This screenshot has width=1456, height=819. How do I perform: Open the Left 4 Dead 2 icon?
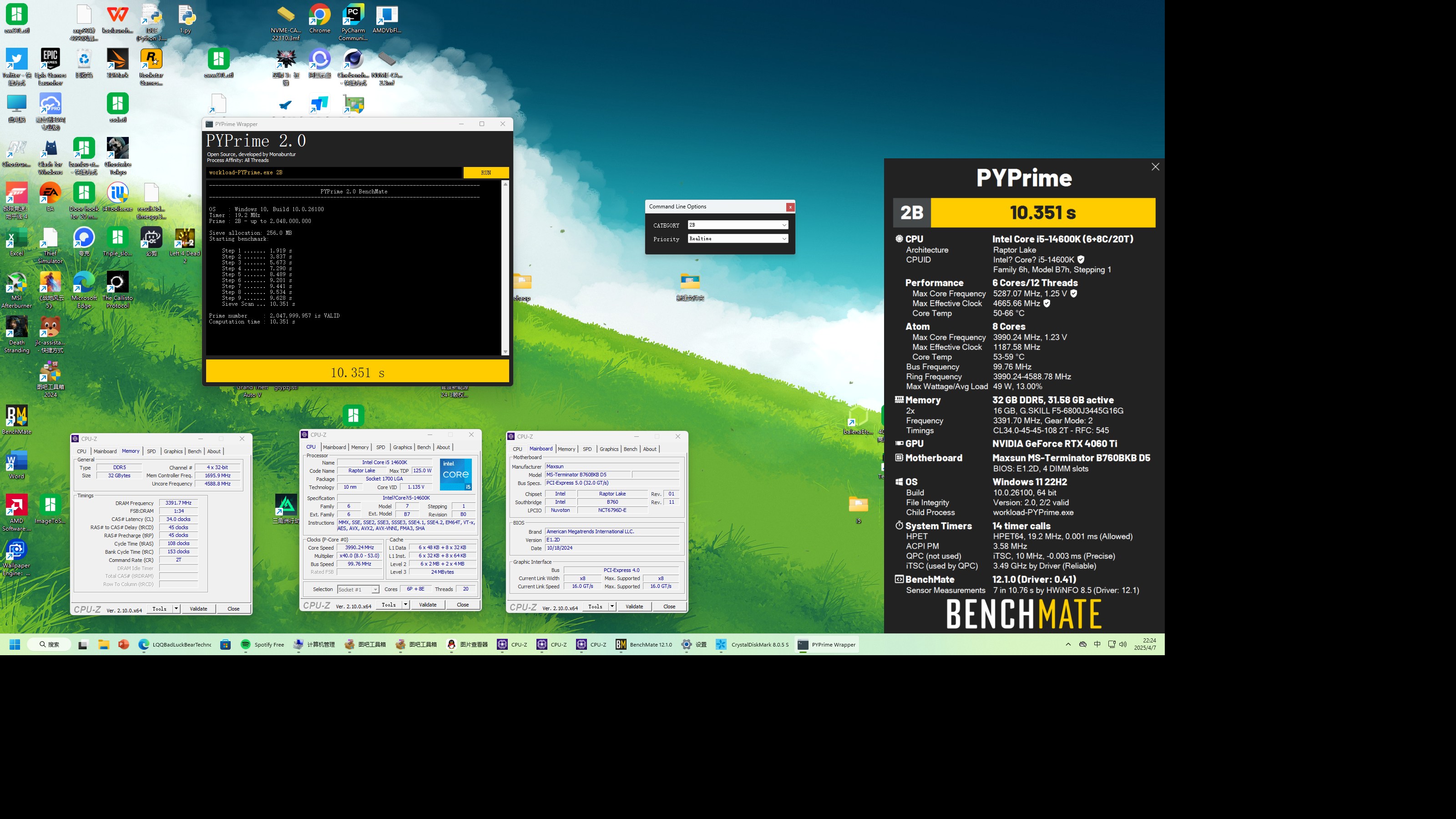pos(185,246)
